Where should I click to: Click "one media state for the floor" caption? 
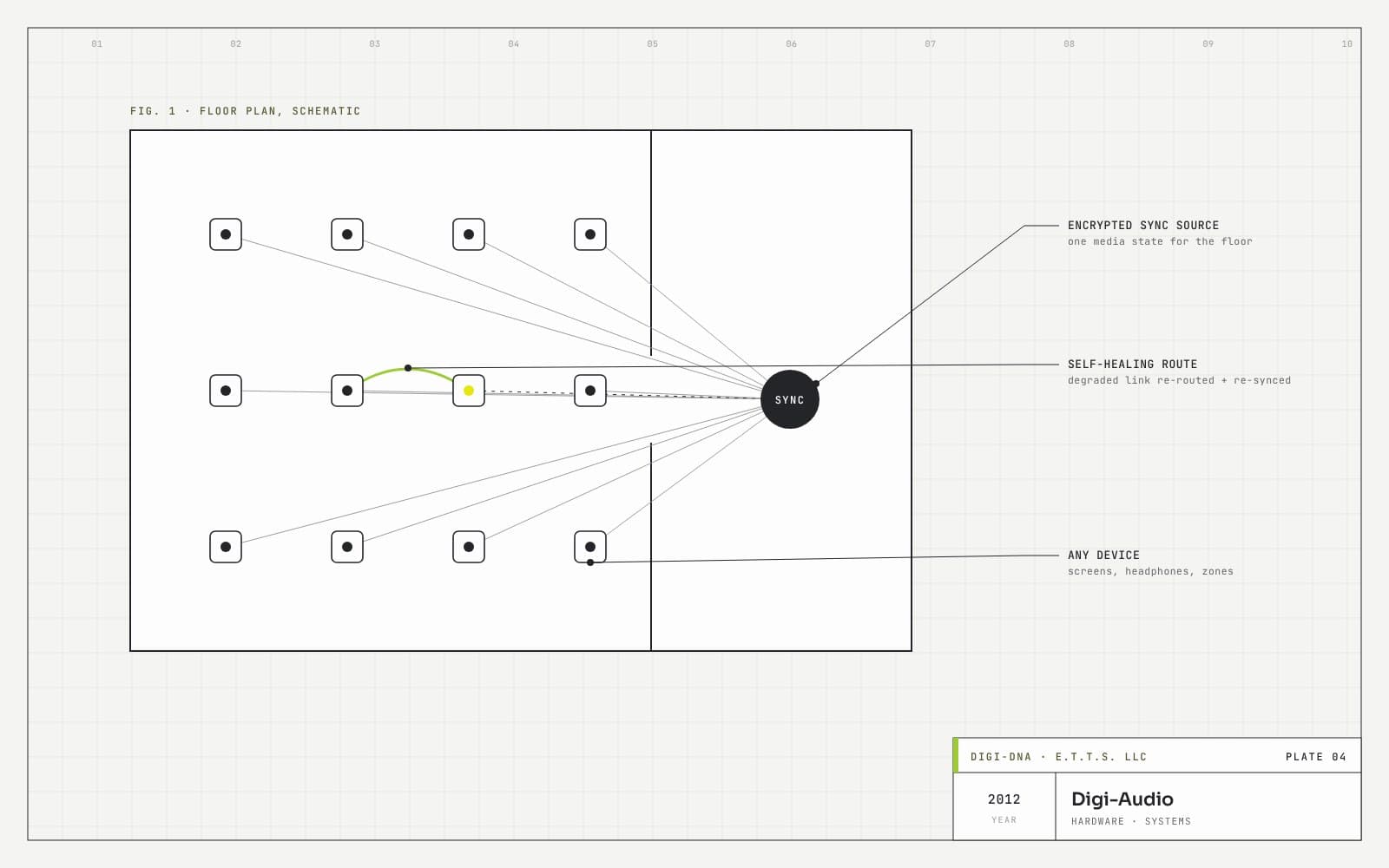1160,241
